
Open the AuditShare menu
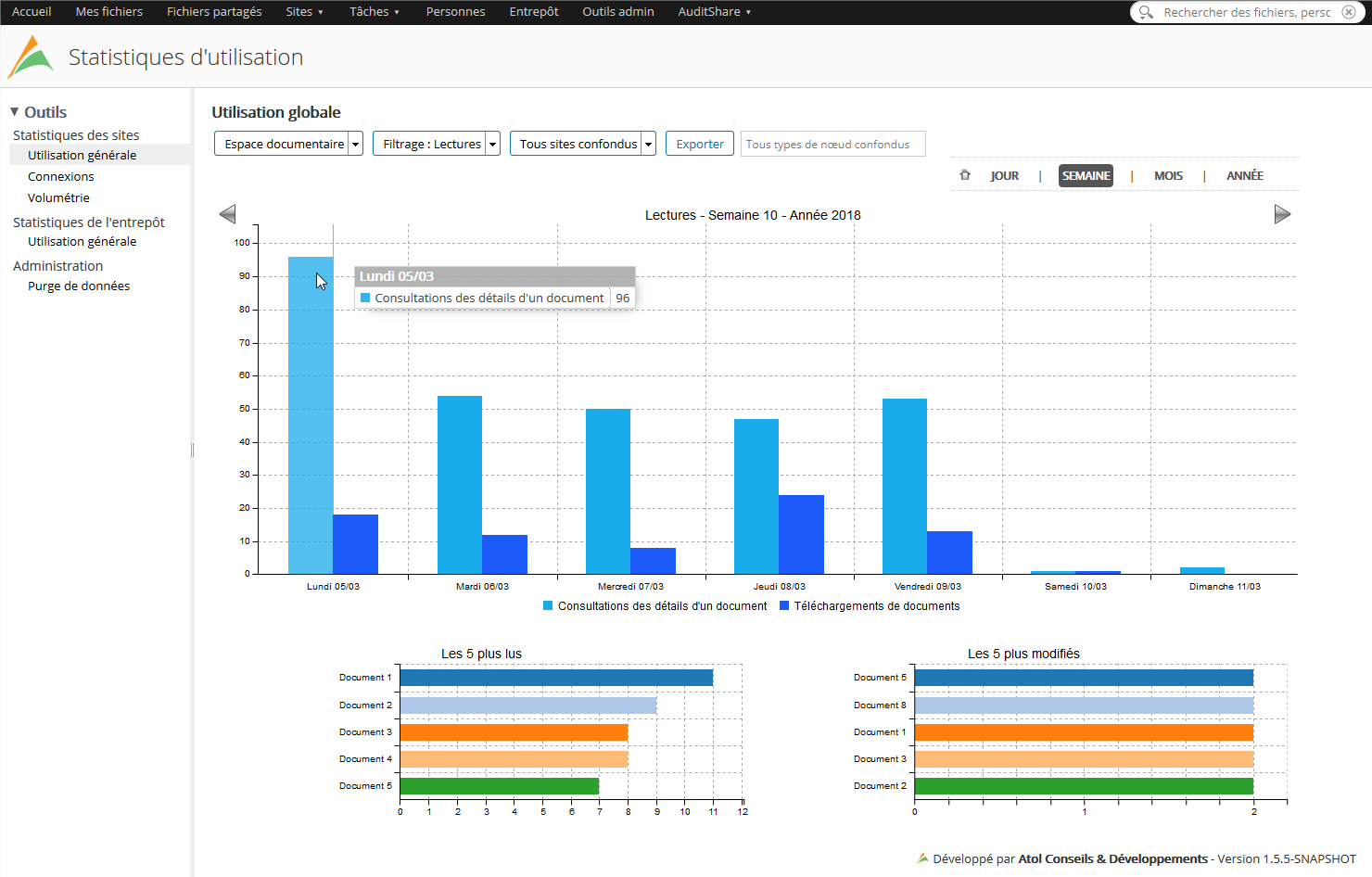coord(714,12)
